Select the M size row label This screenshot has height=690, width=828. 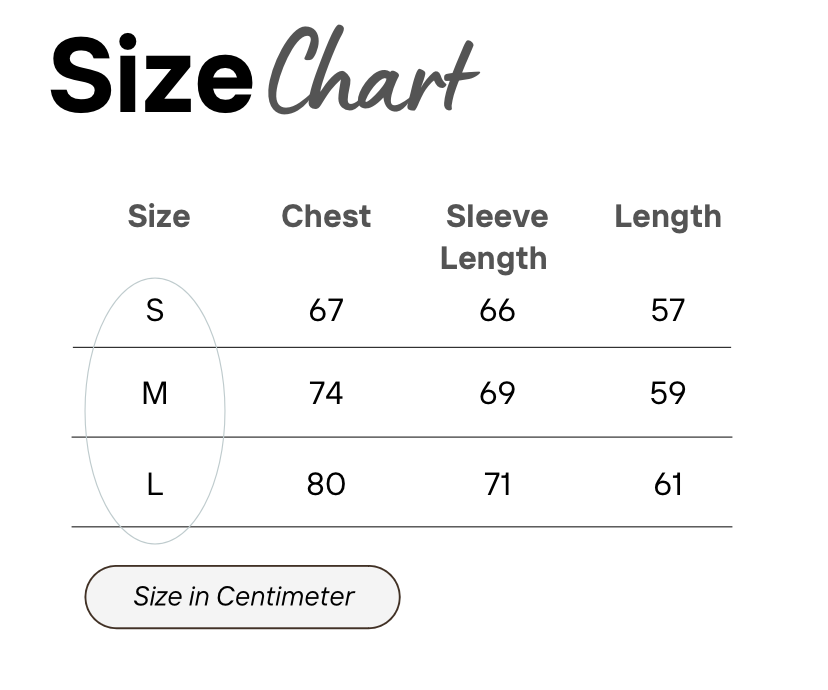click(155, 393)
